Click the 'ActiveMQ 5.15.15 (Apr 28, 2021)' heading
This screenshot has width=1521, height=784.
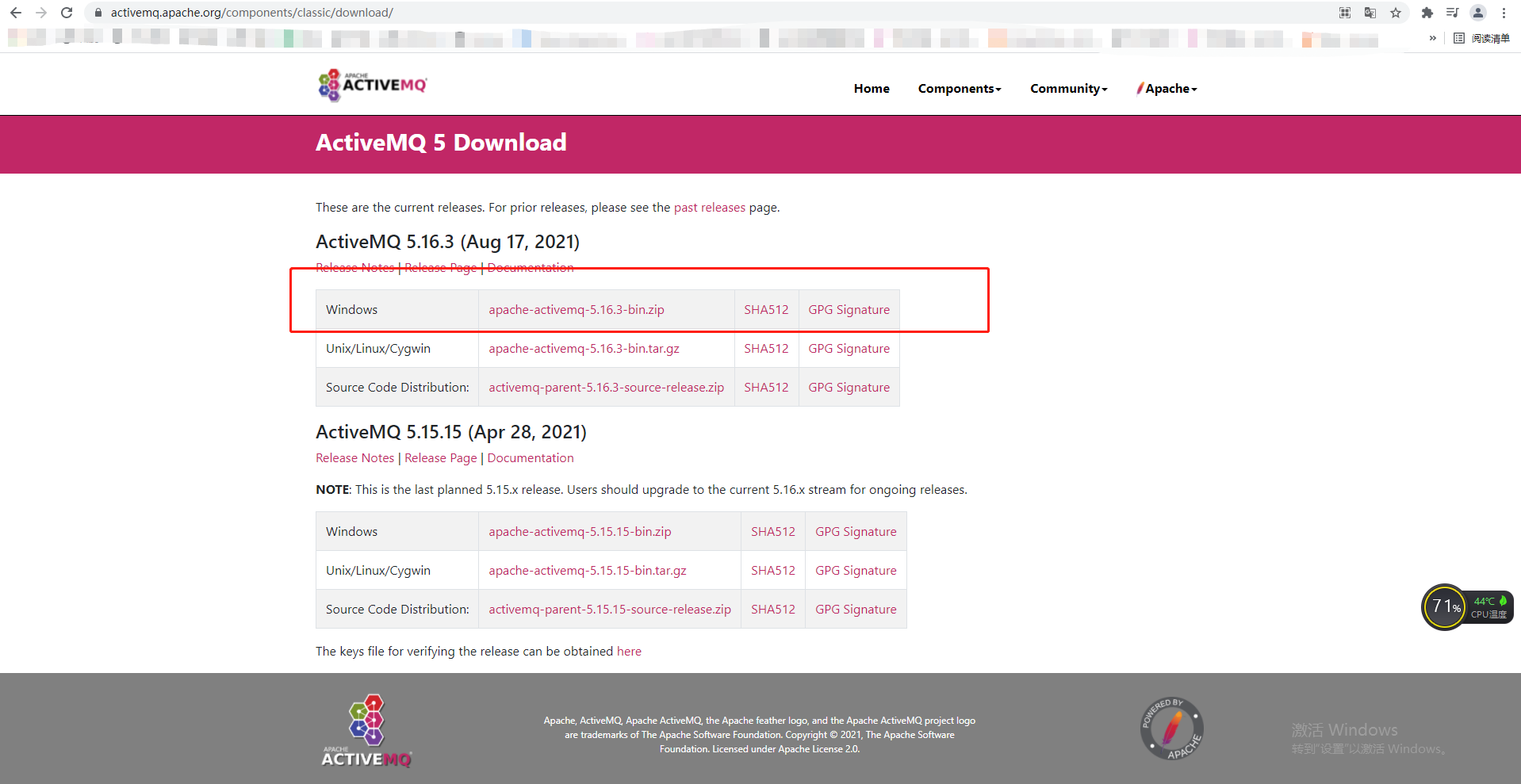pos(451,432)
